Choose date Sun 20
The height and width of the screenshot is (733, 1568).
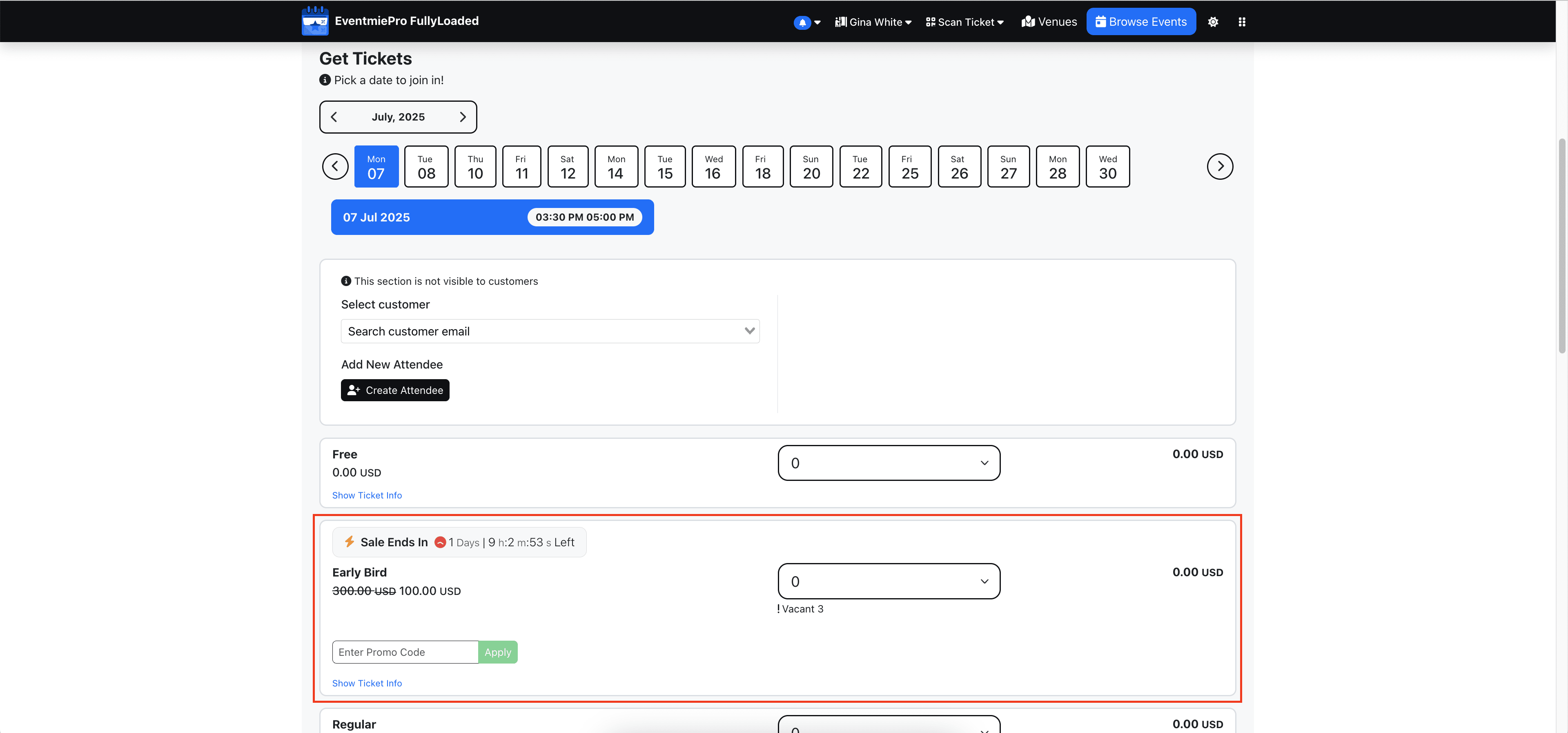[x=811, y=166]
